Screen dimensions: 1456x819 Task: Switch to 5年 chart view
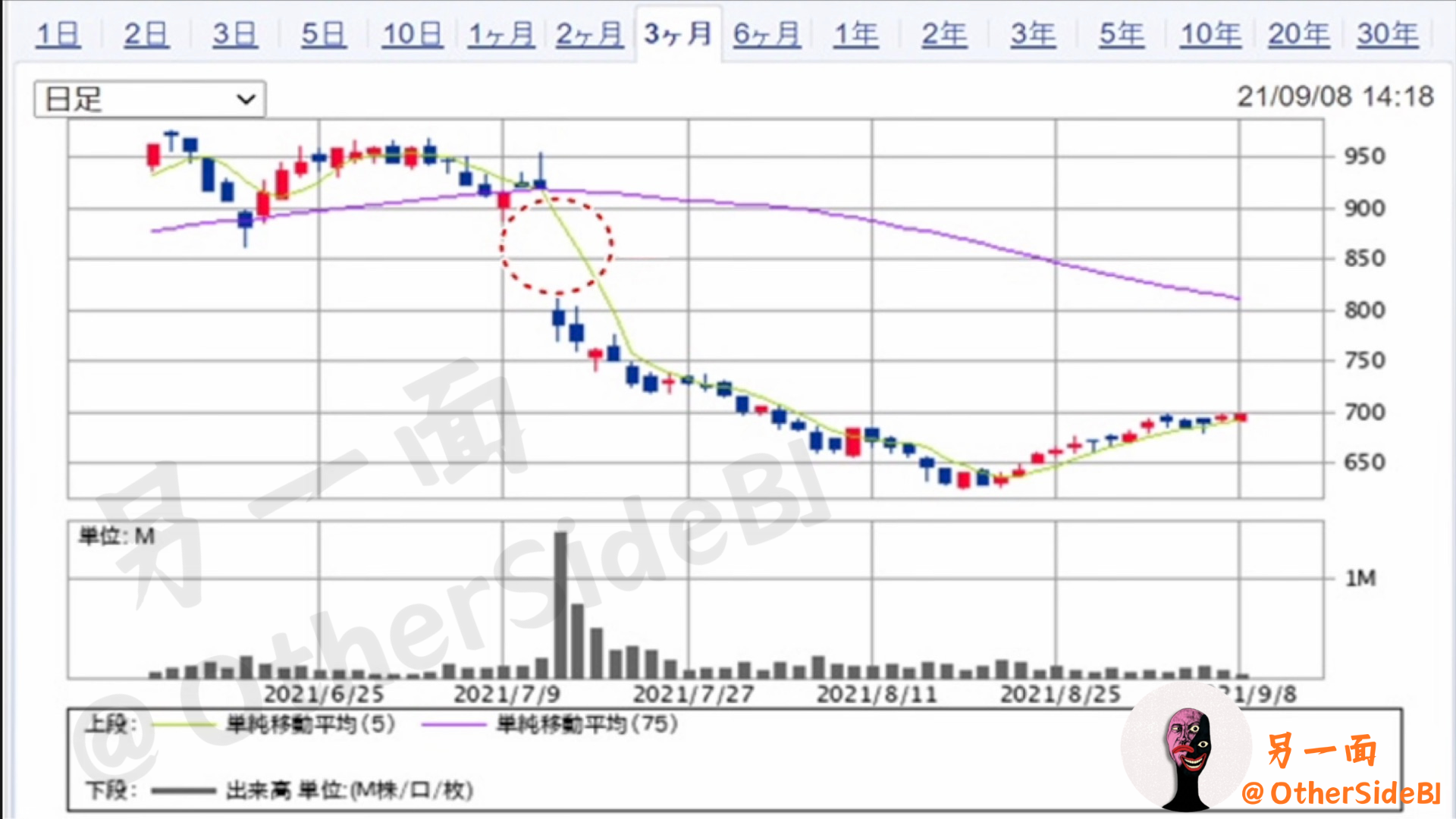click(1122, 34)
